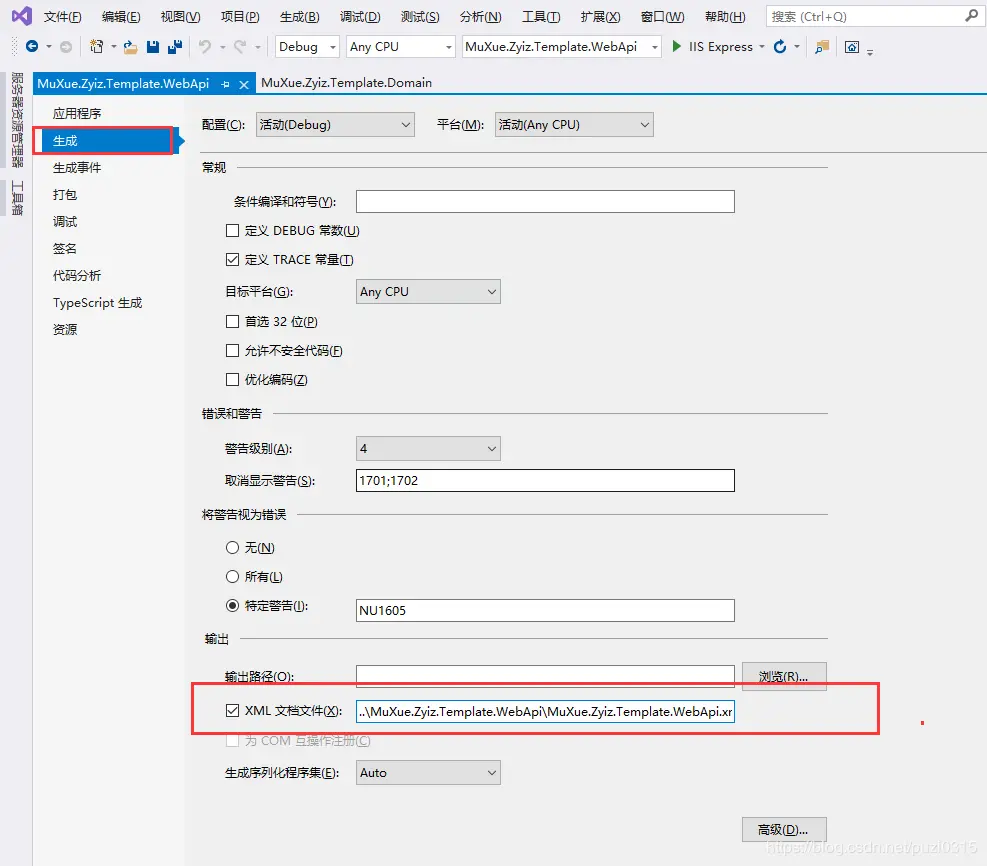Click the Save All icon
This screenshot has height=866, width=987.
(174, 47)
